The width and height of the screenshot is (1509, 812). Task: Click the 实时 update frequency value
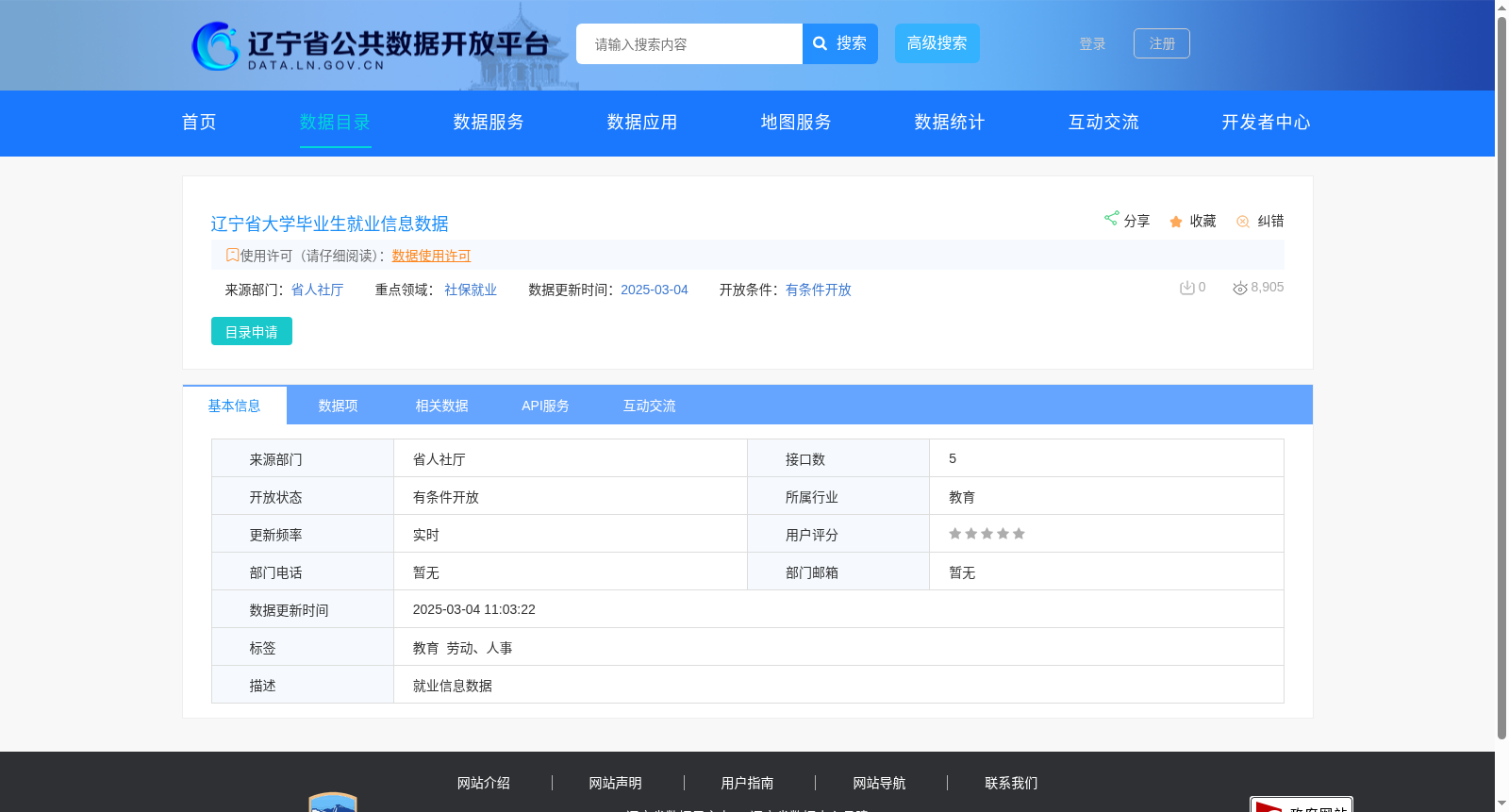[x=425, y=535]
